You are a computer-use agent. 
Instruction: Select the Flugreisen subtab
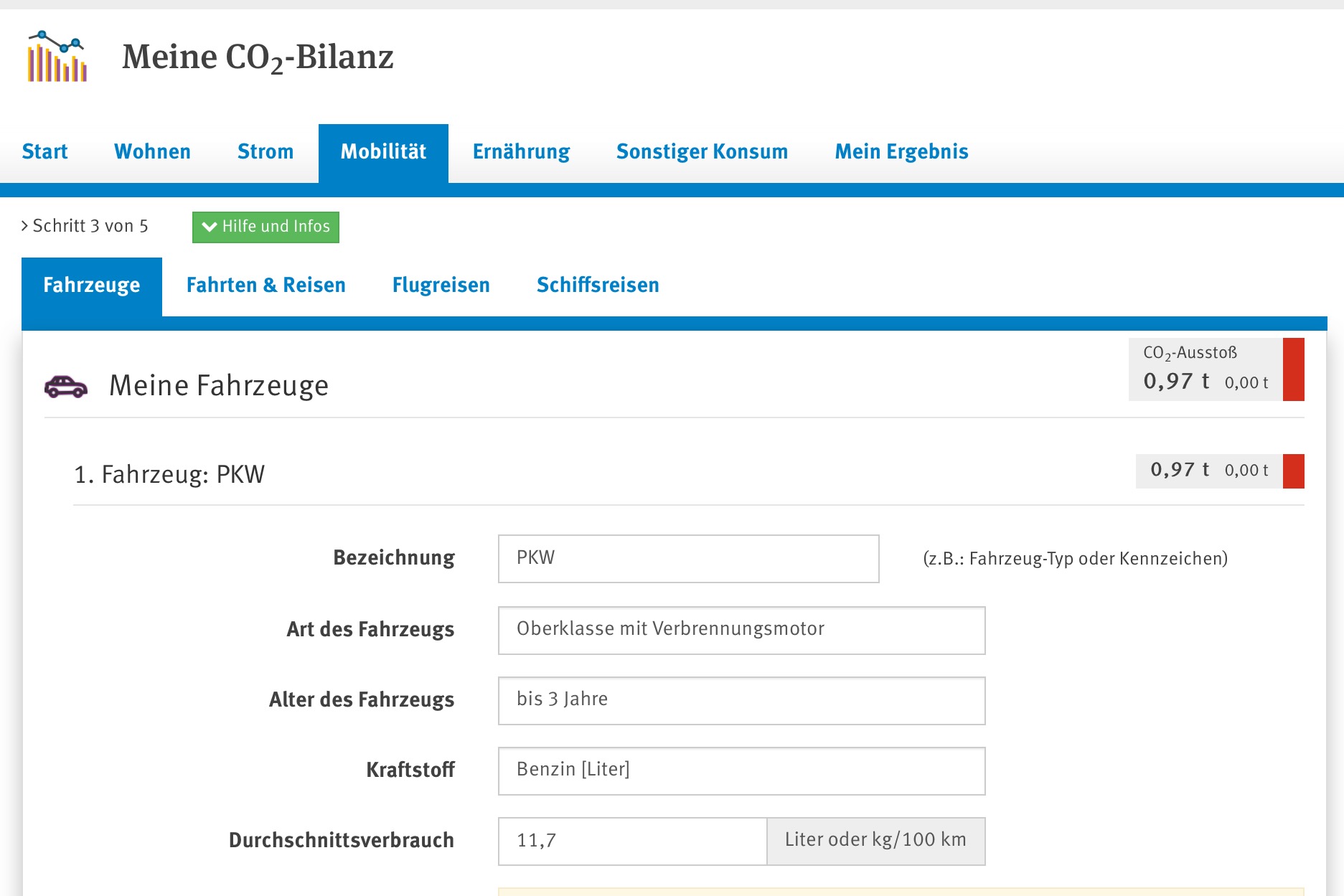[441, 286]
